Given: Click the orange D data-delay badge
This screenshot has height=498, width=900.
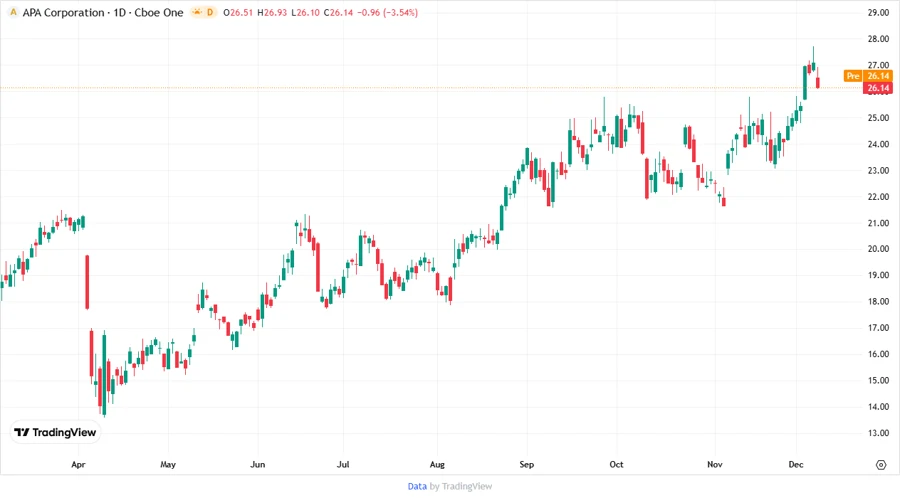Looking at the screenshot, I should [210, 12].
